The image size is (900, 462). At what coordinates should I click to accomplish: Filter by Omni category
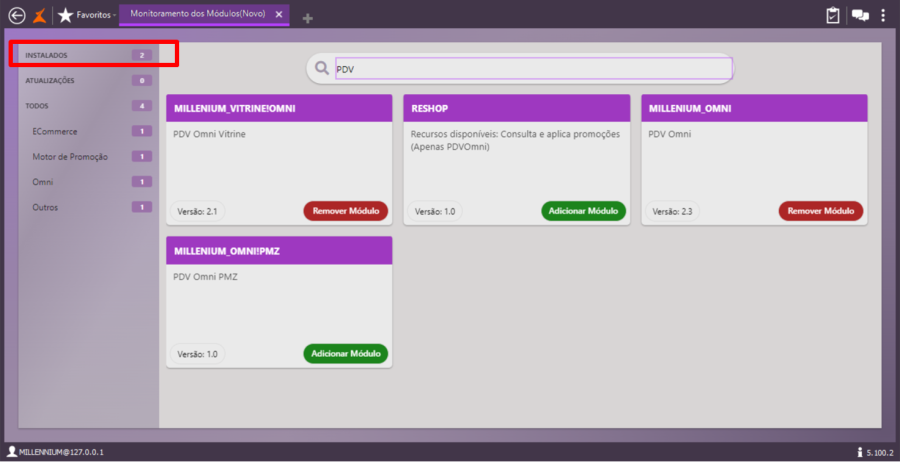[x=88, y=182]
